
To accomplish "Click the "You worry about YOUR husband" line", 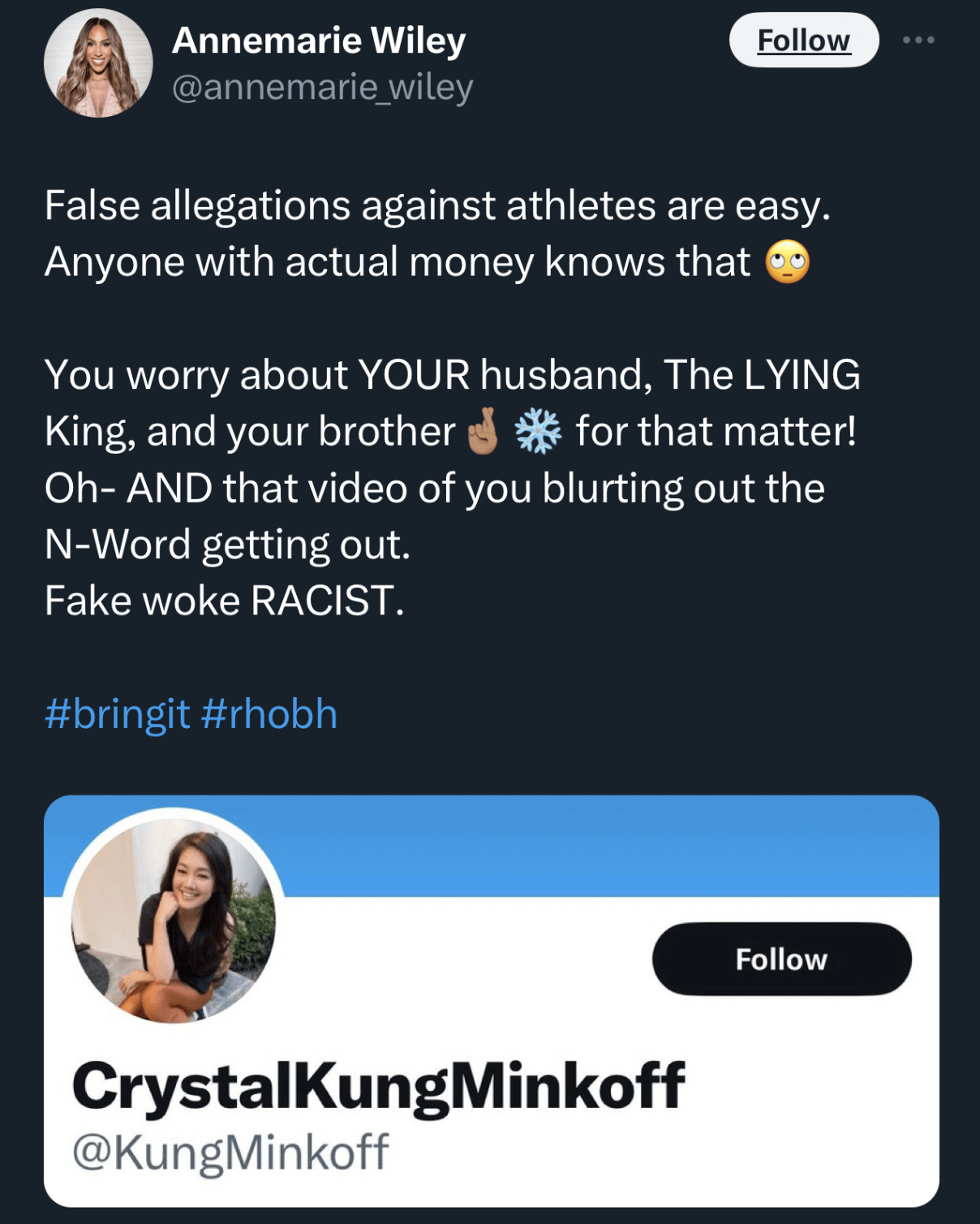I will pos(452,375).
